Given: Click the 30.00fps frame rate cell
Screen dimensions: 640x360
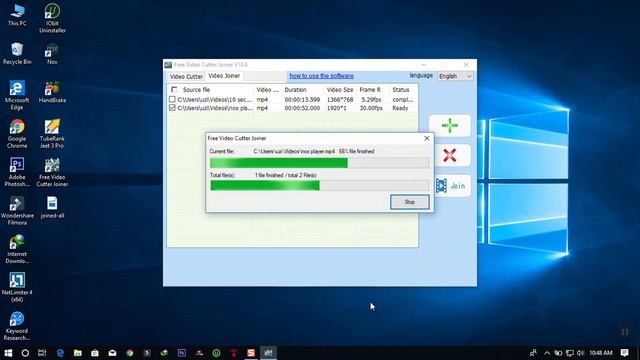Looking at the screenshot, I should click(371, 108).
